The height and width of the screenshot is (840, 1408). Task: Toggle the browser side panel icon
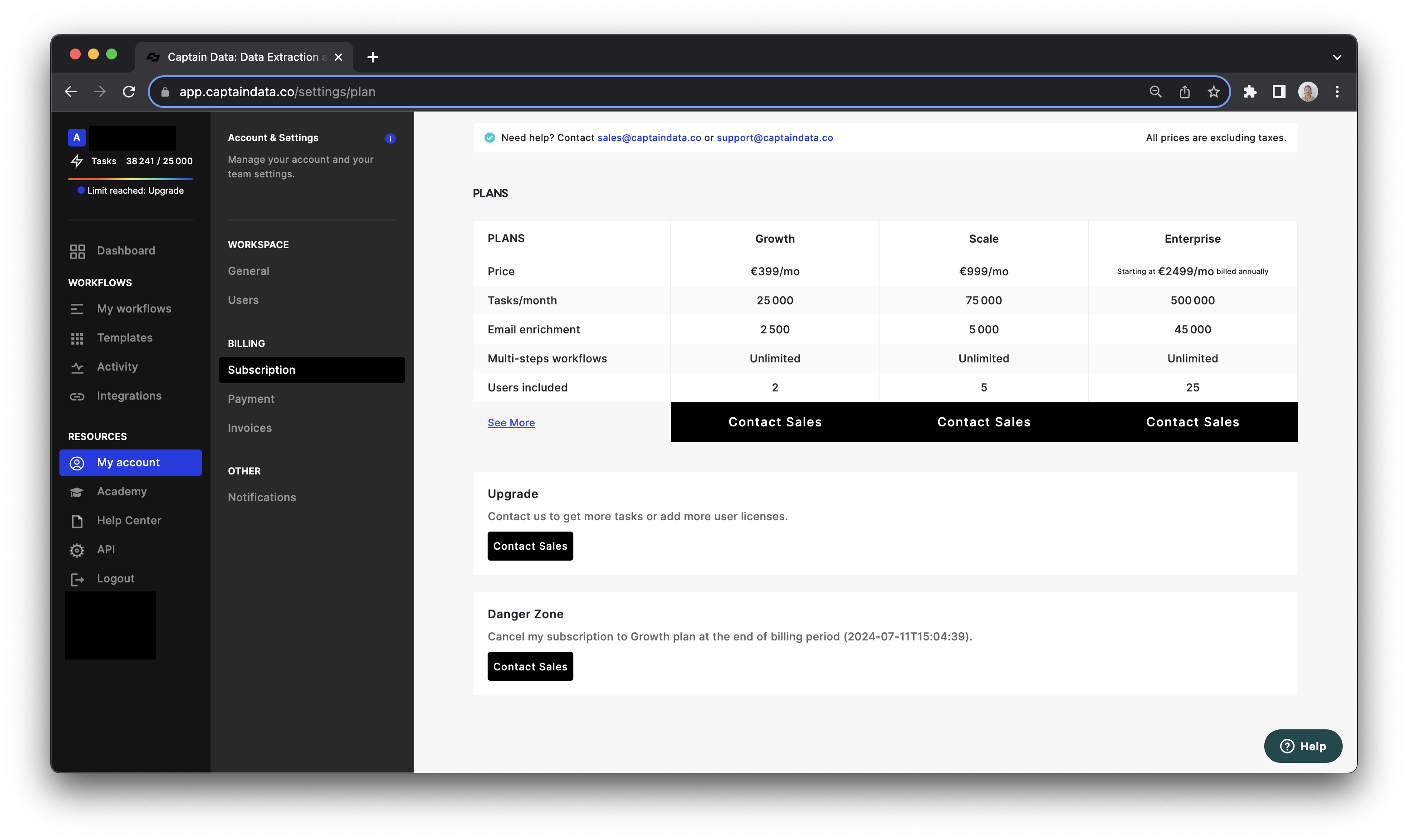1279,92
